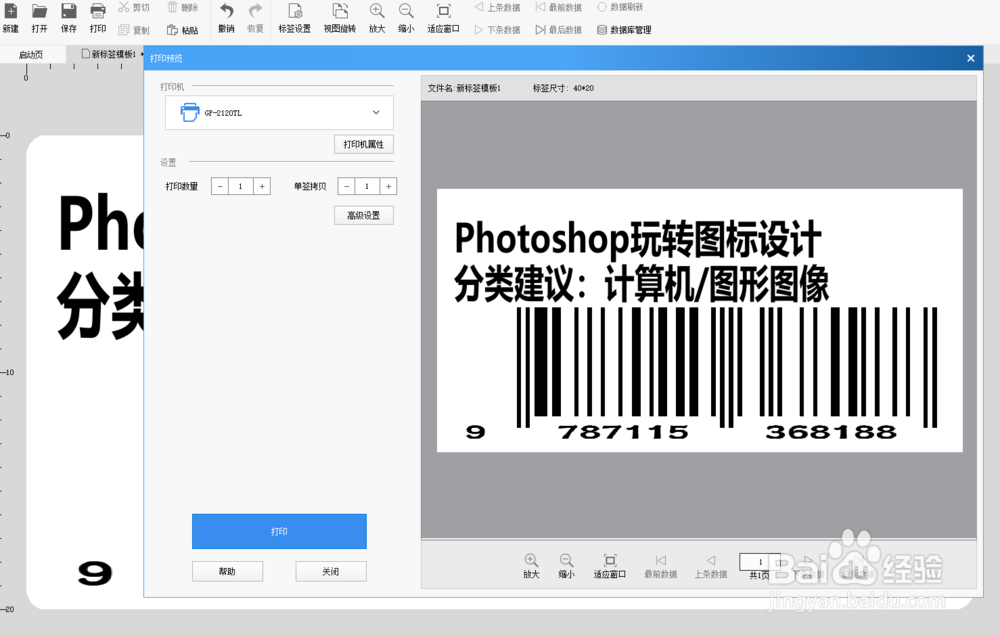Zoom in on print preview (放大)
1000x635 pixels.
[x=531, y=566]
